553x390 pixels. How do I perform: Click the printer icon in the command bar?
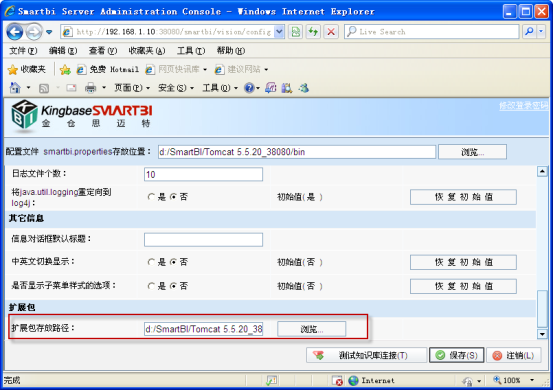tap(90, 87)
